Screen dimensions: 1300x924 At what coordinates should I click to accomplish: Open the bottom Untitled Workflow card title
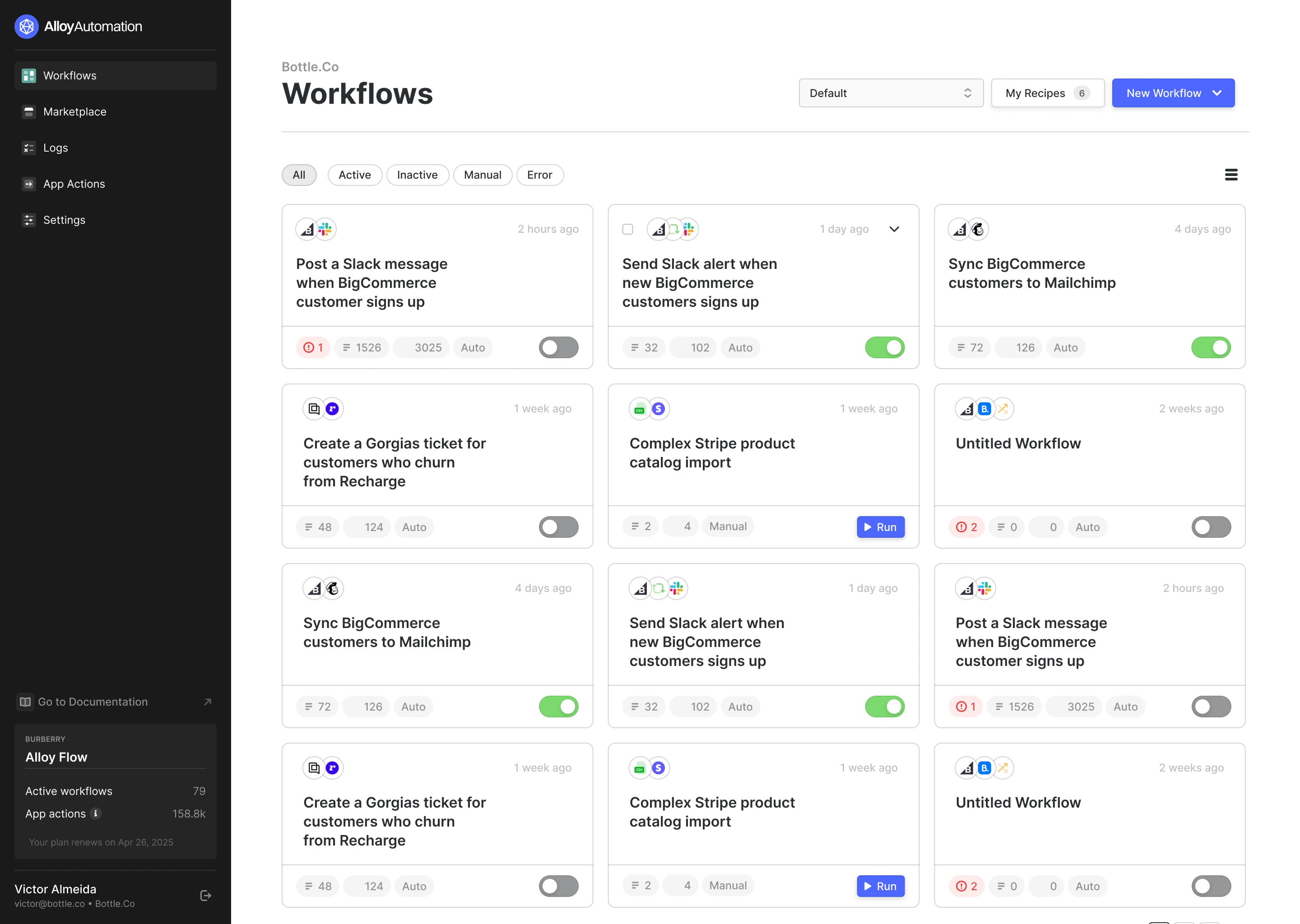[1018, 803]
